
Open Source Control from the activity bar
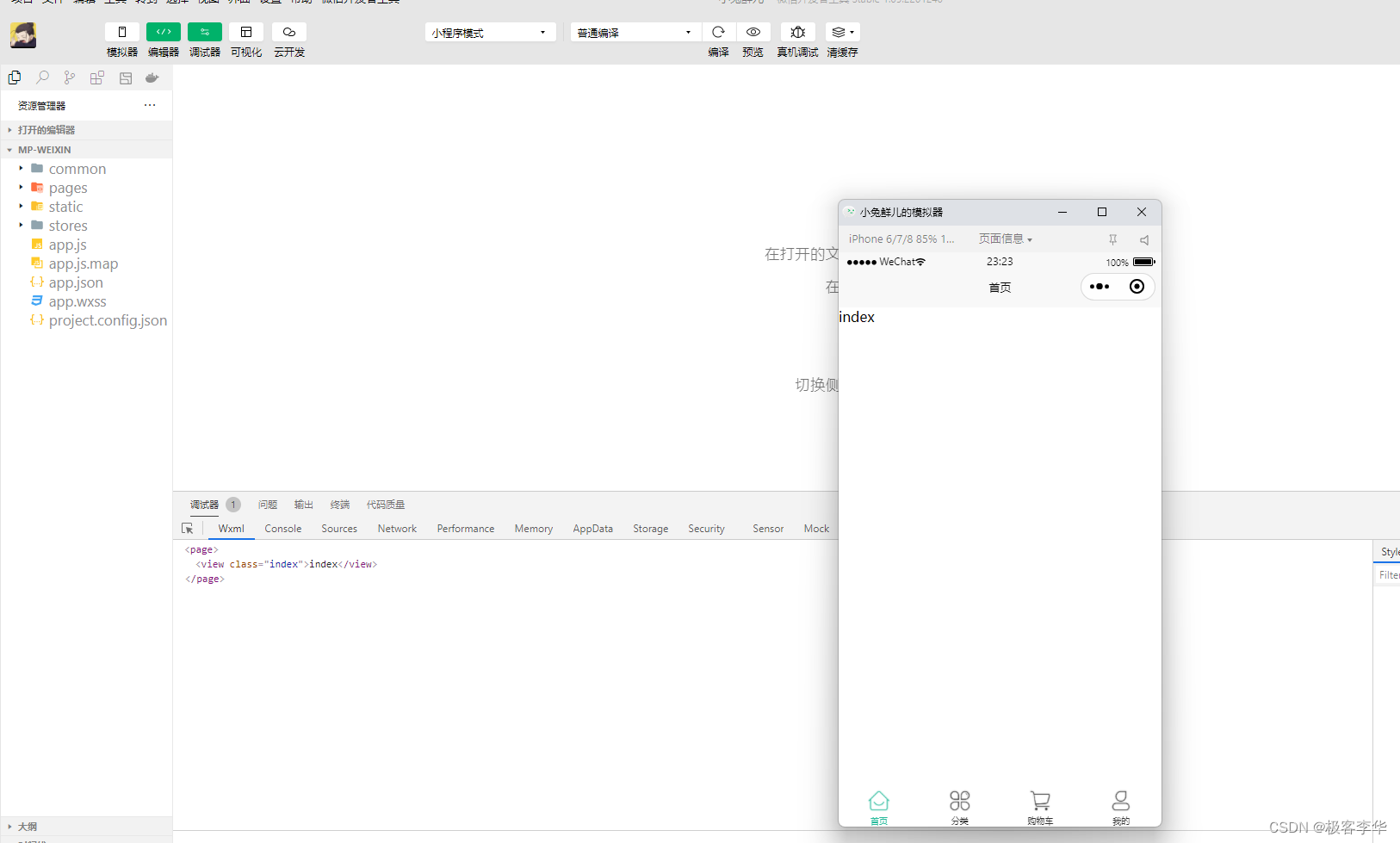click(x=69, y=77)
